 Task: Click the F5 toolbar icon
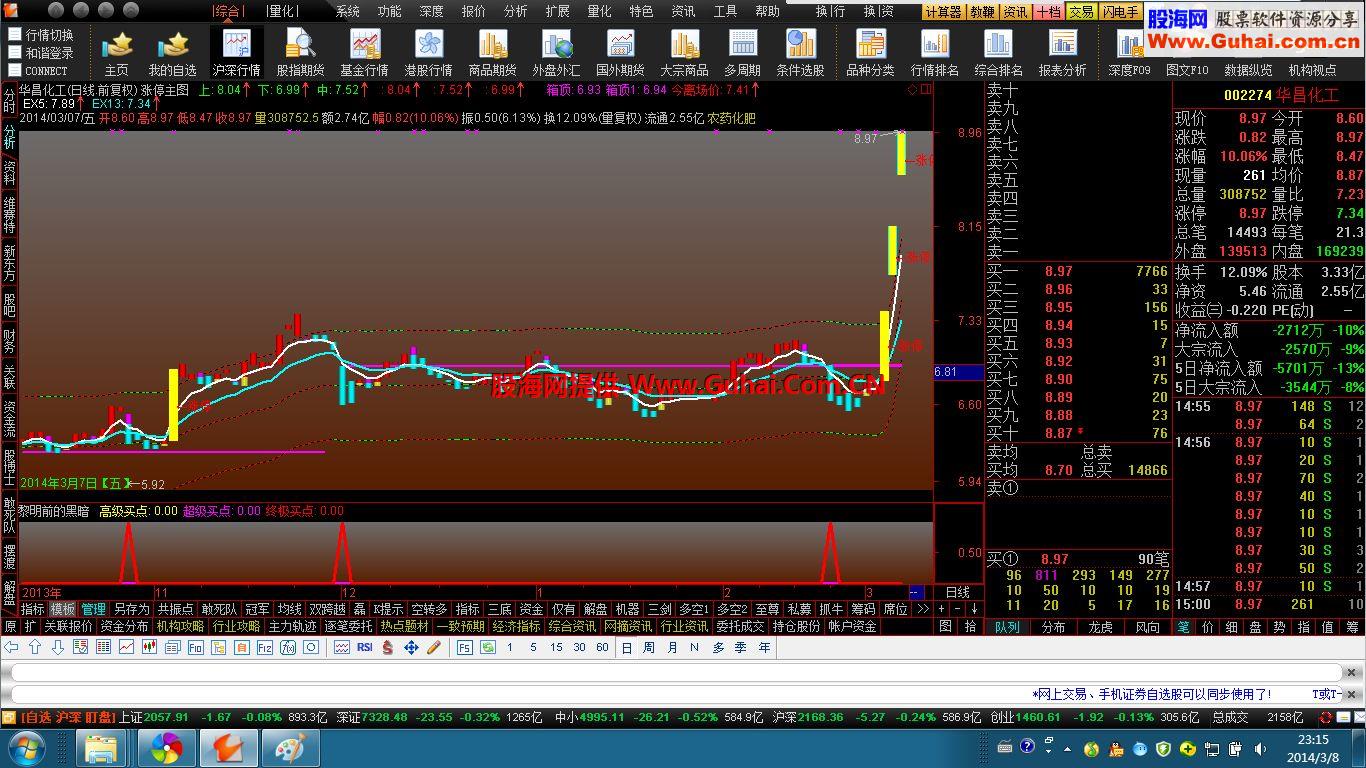pyautogui.click(x=464, y=648)
